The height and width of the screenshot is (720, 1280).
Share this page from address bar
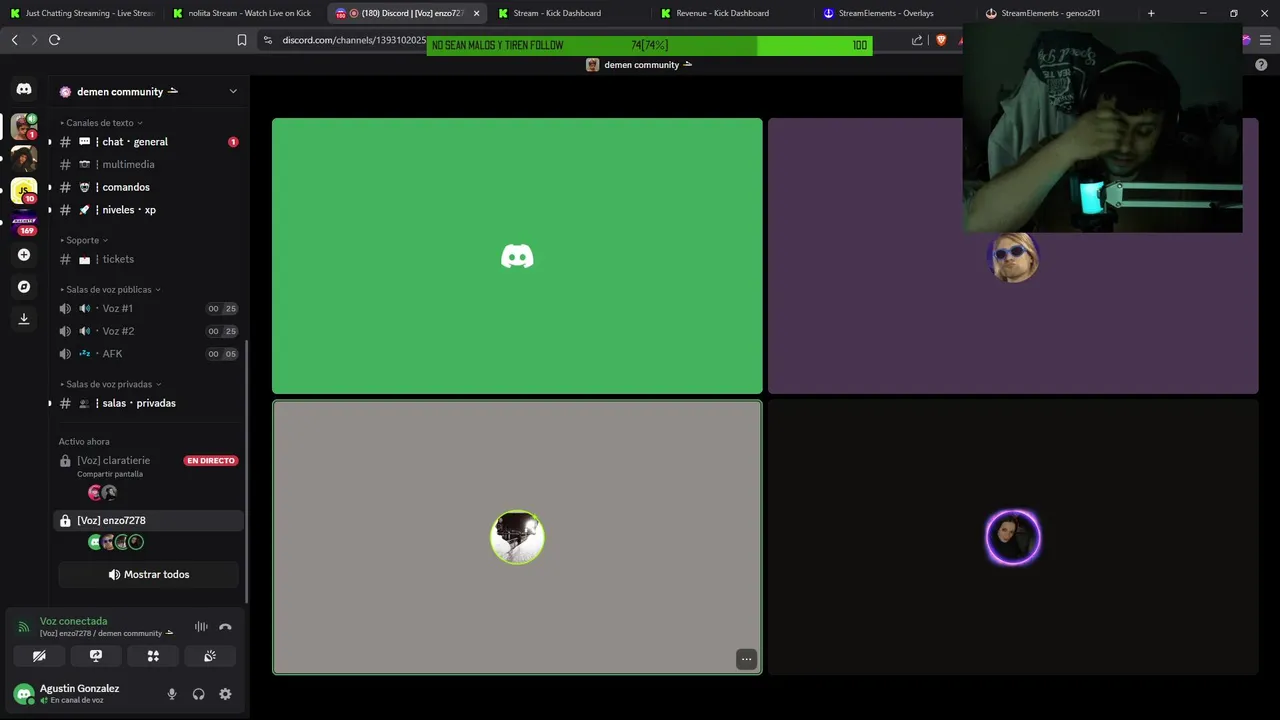[917, 40]
